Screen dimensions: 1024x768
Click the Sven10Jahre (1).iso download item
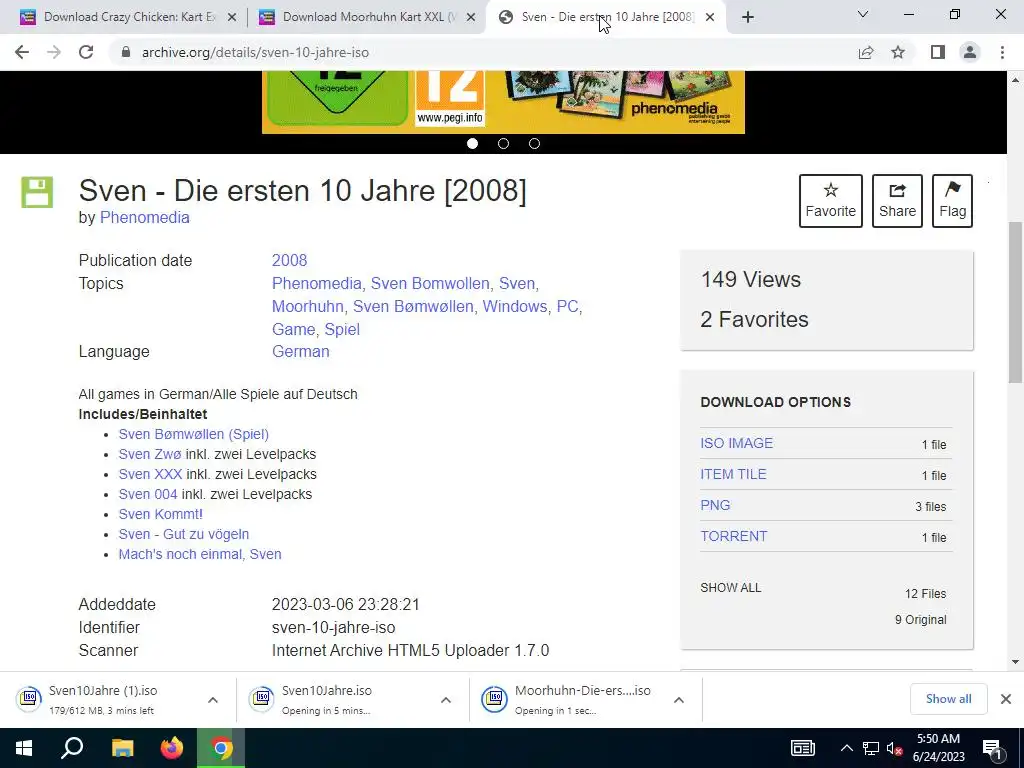[104, 699]
